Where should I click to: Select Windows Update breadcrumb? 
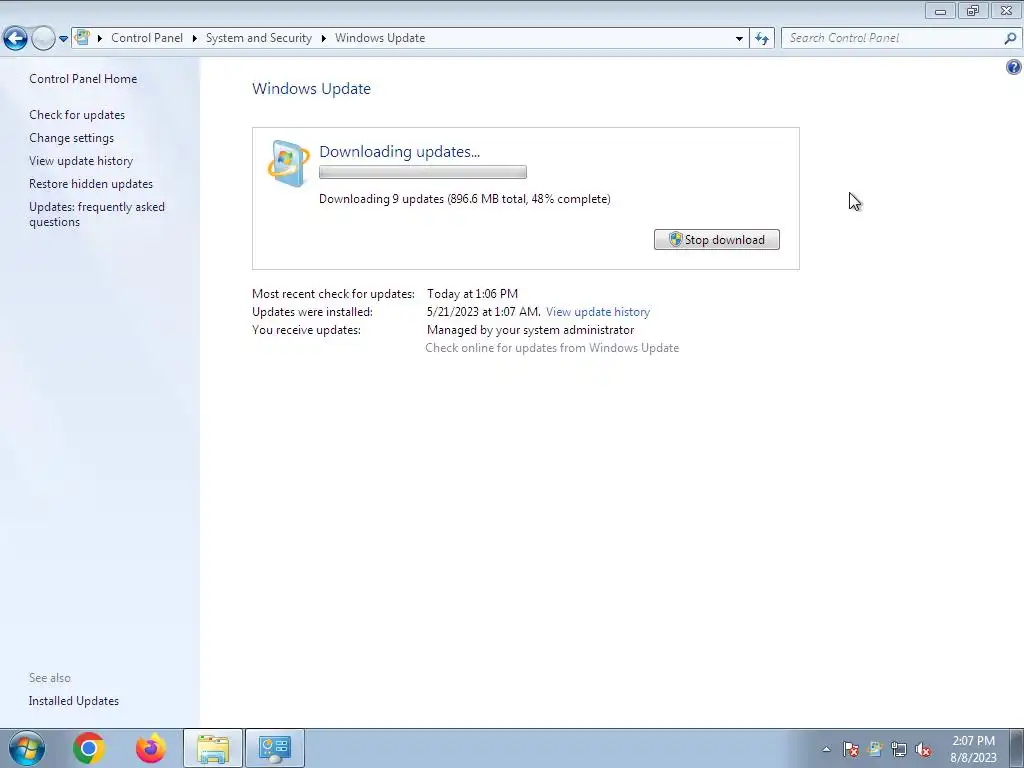[x=380, y=38]
